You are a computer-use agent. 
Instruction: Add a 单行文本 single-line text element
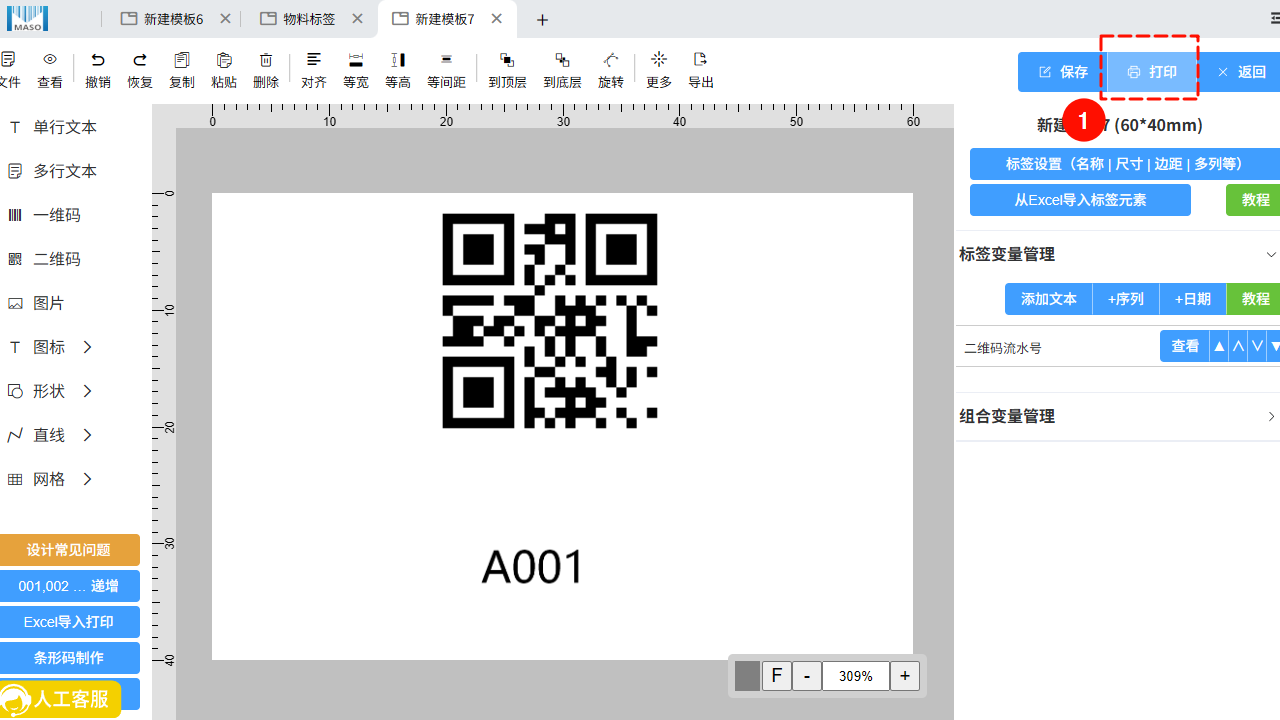coord(52,127)
